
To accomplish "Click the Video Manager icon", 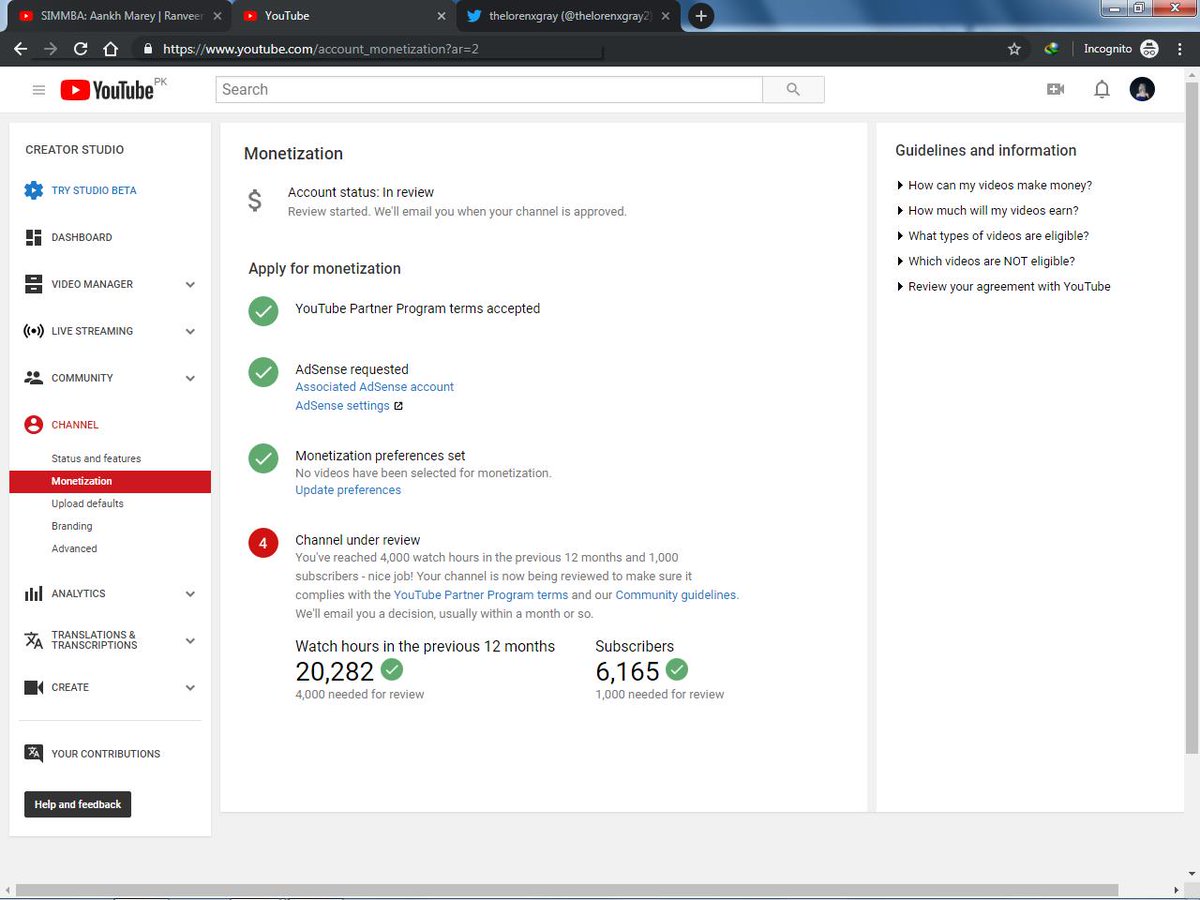I will 34,284.
